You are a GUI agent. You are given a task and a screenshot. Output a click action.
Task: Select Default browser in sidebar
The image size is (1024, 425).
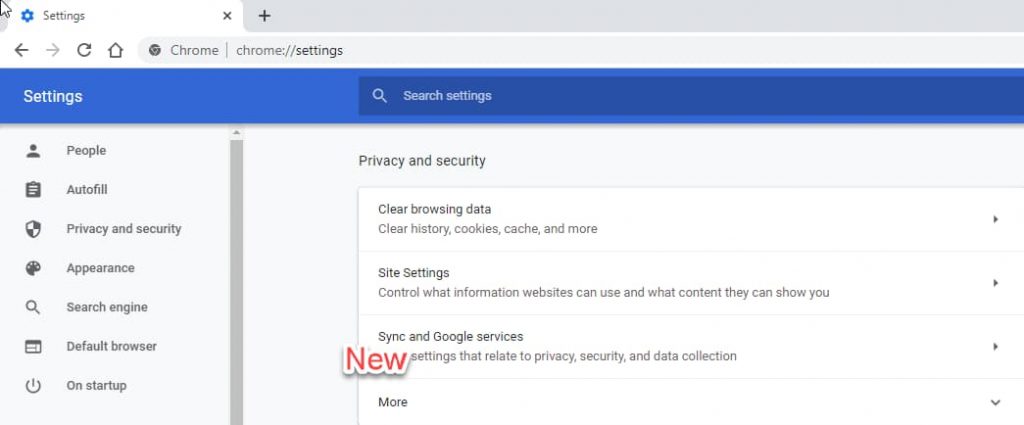[111, 346]
